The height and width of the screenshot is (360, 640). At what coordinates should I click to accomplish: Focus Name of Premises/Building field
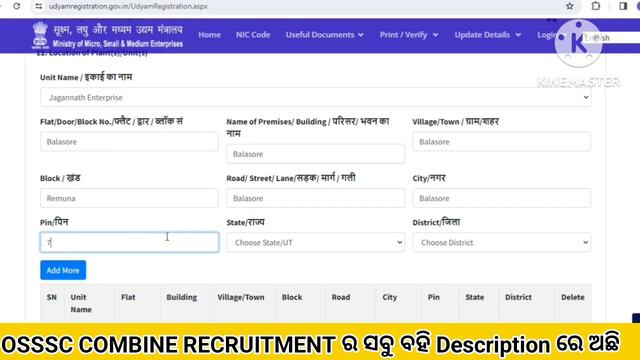(316, 154)
